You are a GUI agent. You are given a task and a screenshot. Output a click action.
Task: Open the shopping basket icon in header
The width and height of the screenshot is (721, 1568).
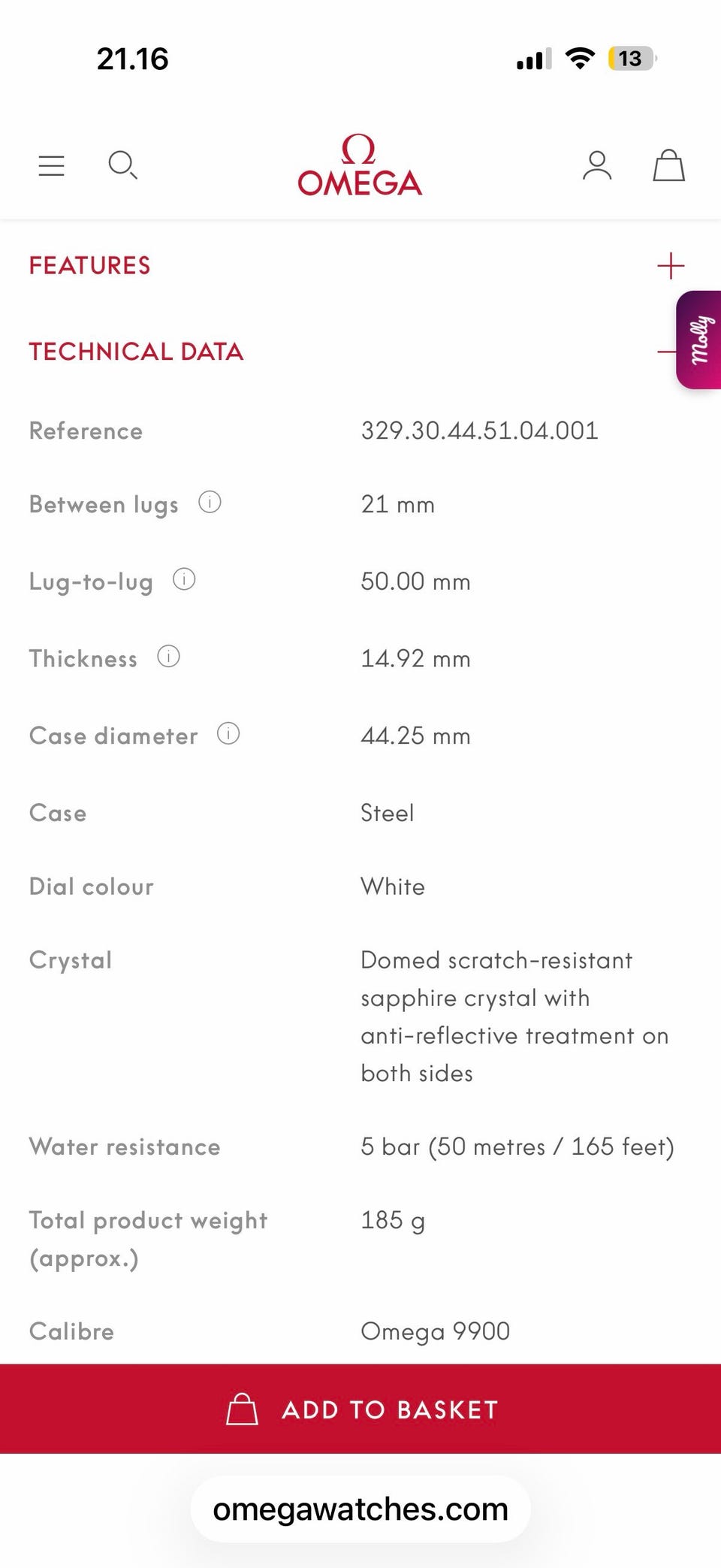pyautogui.click(x=668, y=165)
